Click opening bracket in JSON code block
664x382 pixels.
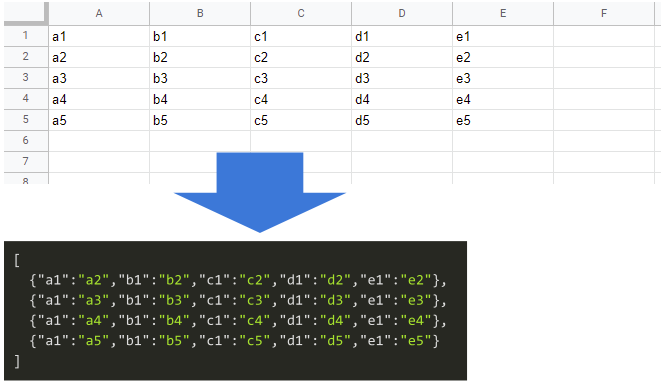coord(17,260)
